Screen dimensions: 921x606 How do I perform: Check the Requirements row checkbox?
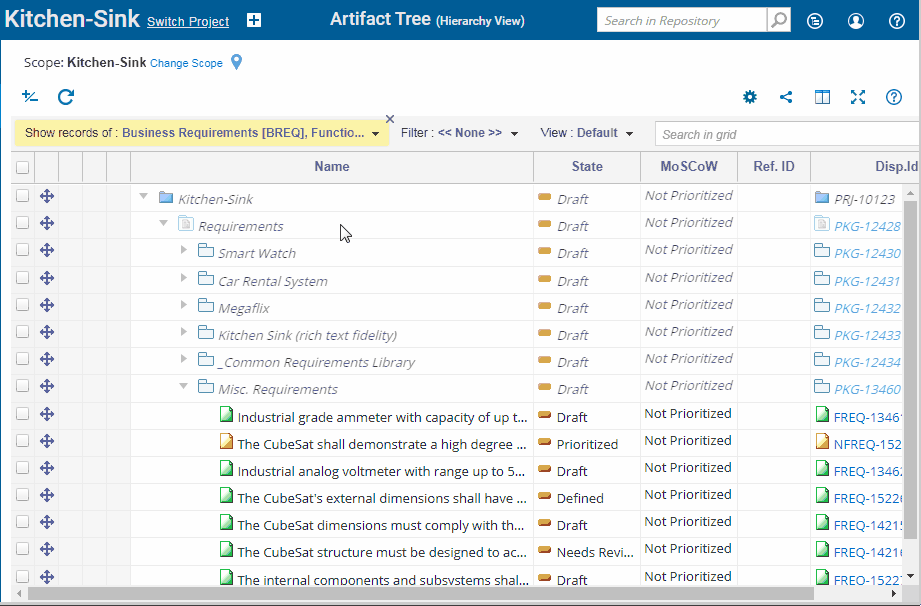point(22,223)
